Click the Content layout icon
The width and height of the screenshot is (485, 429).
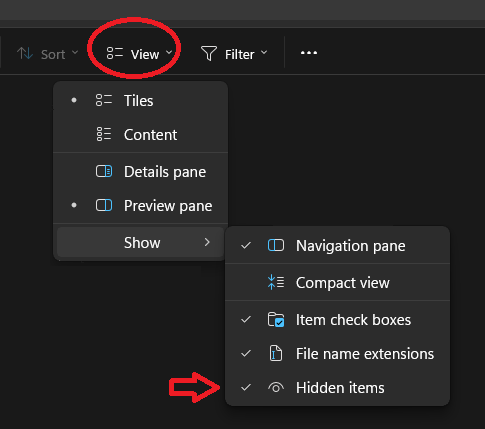[104, 134]
